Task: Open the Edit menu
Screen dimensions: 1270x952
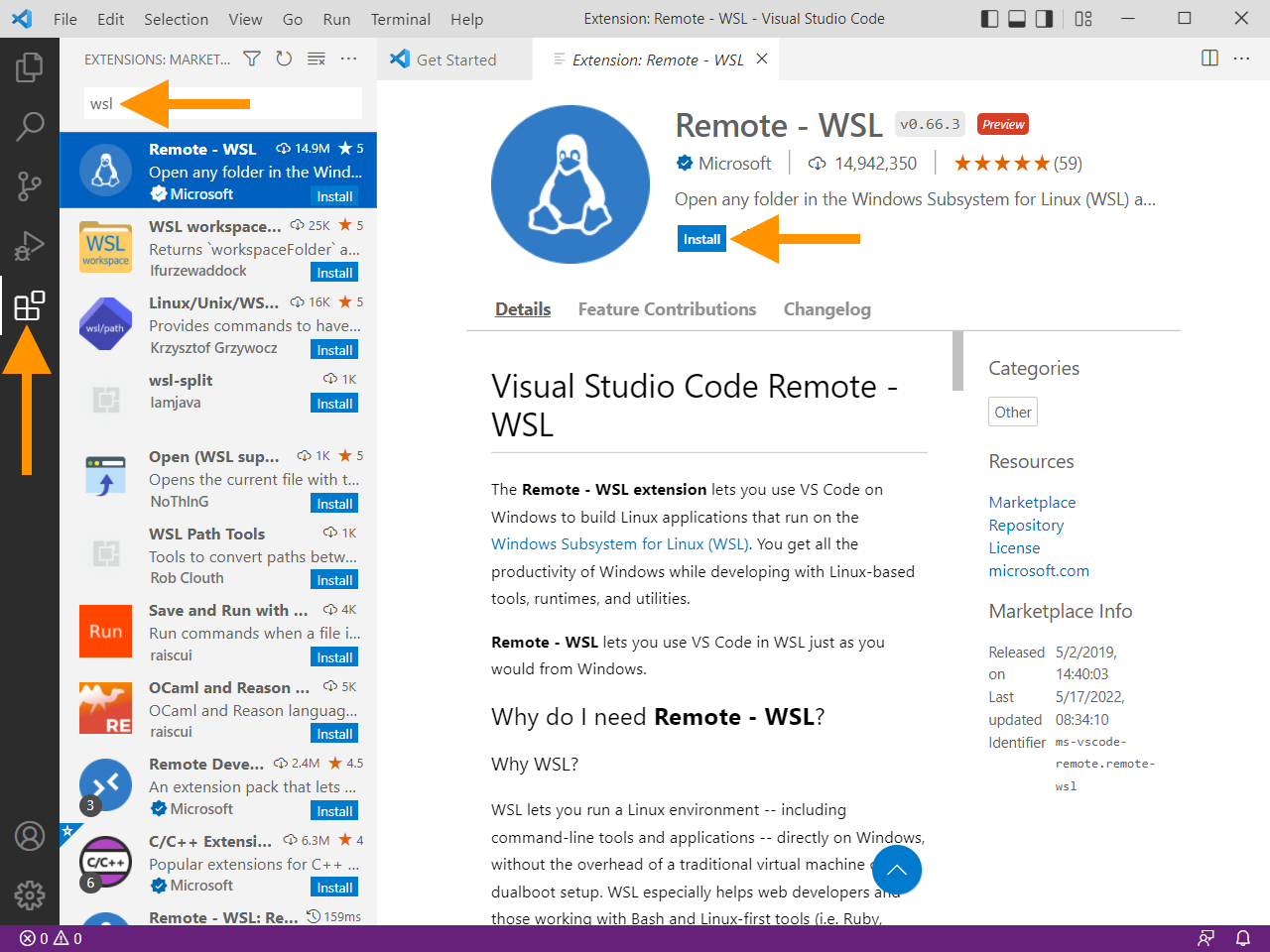Action: [x=111, y=19]
